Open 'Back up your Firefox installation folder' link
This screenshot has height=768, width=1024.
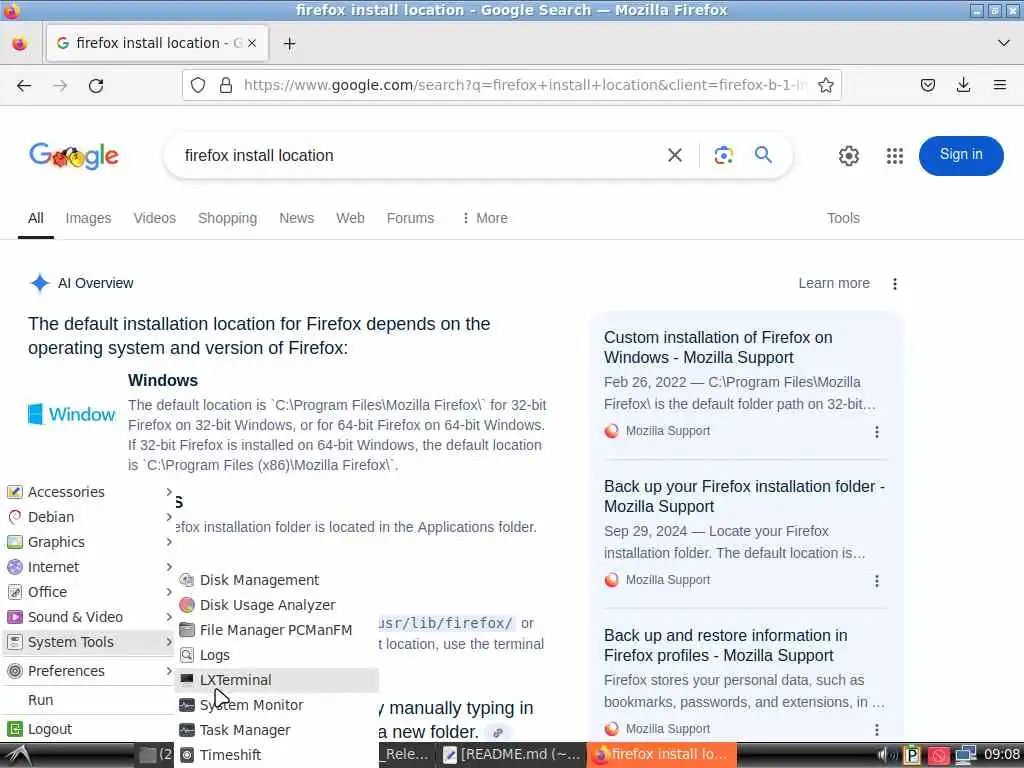pyautogui.click(x=744, y=496)
